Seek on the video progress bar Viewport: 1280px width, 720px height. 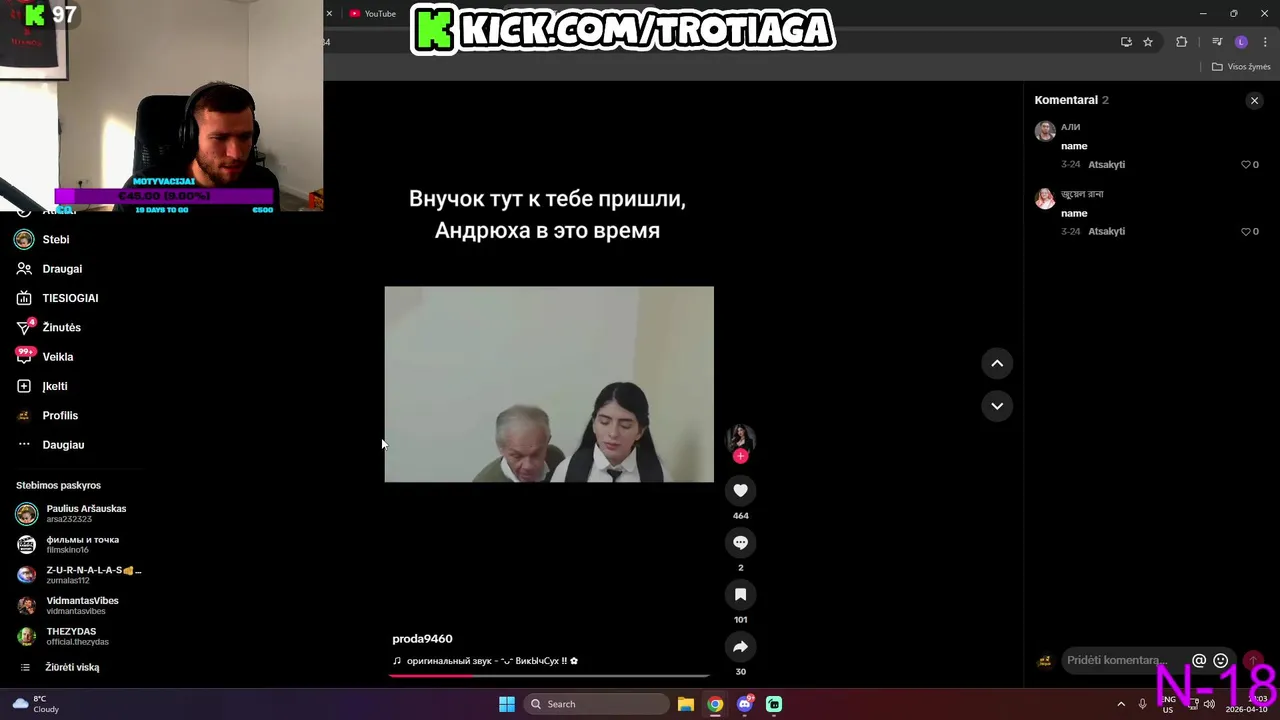pos(549,676)
